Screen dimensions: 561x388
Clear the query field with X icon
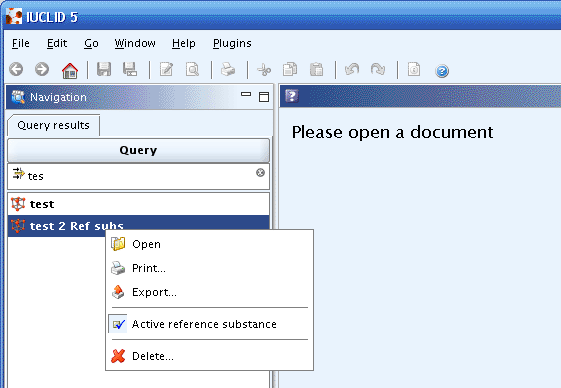pos(260,173)
